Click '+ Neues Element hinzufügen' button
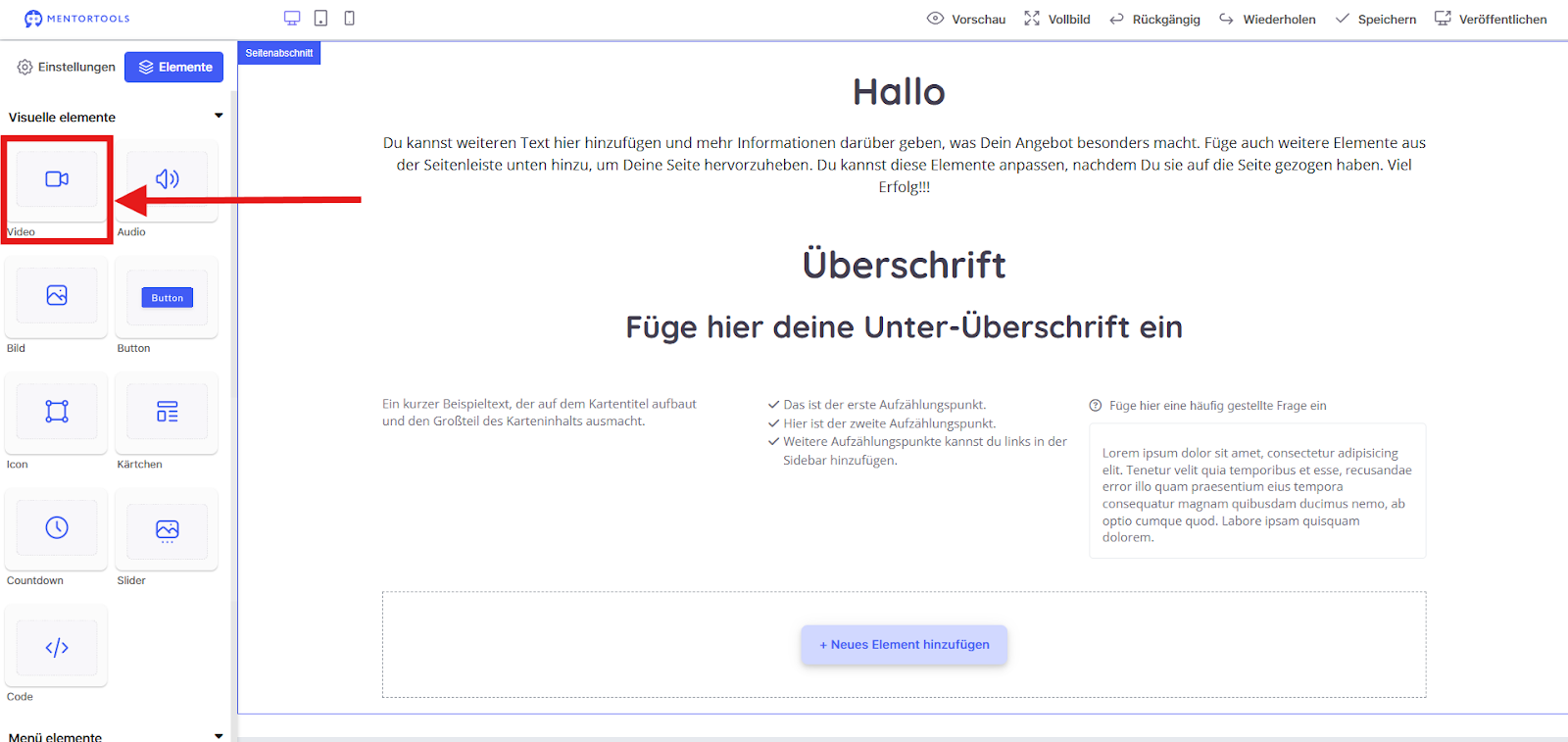 point(904,645)
